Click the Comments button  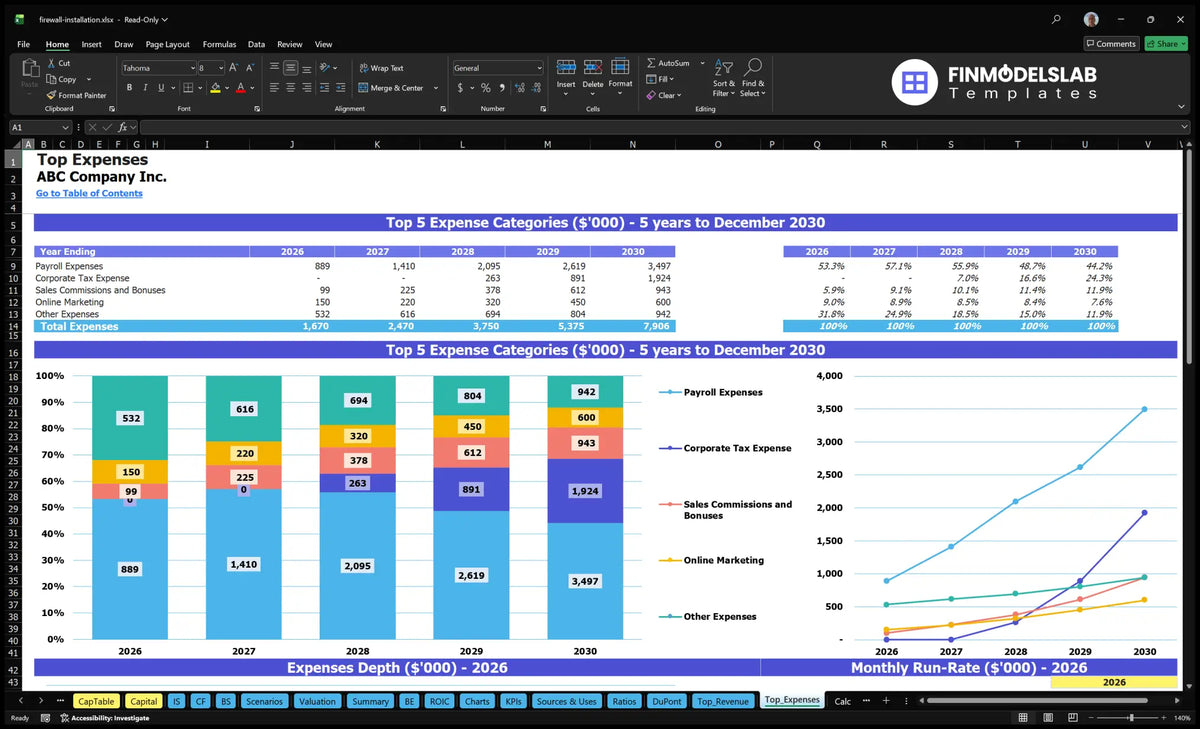[x=1111, y=44]
